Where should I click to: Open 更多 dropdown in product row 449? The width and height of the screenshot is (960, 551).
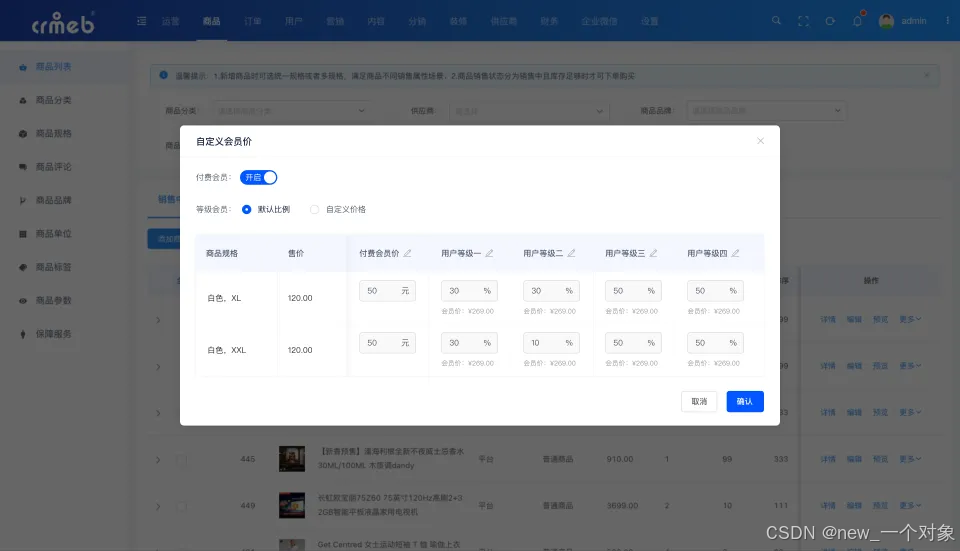click(x=910, y=506)
